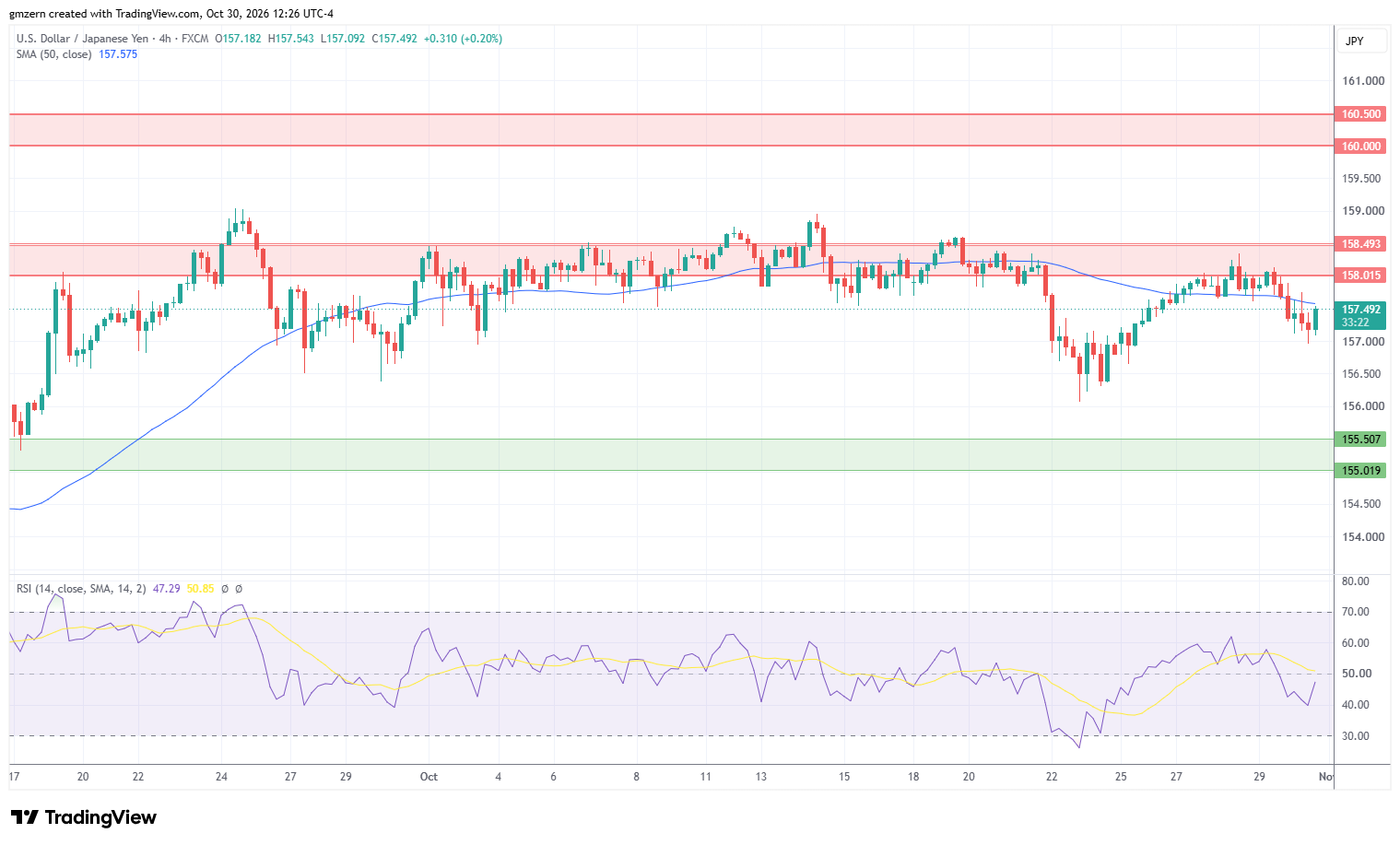Click the 17 date on the time axis
This screenshot has height=845, width=1400.
pos(14,777)
